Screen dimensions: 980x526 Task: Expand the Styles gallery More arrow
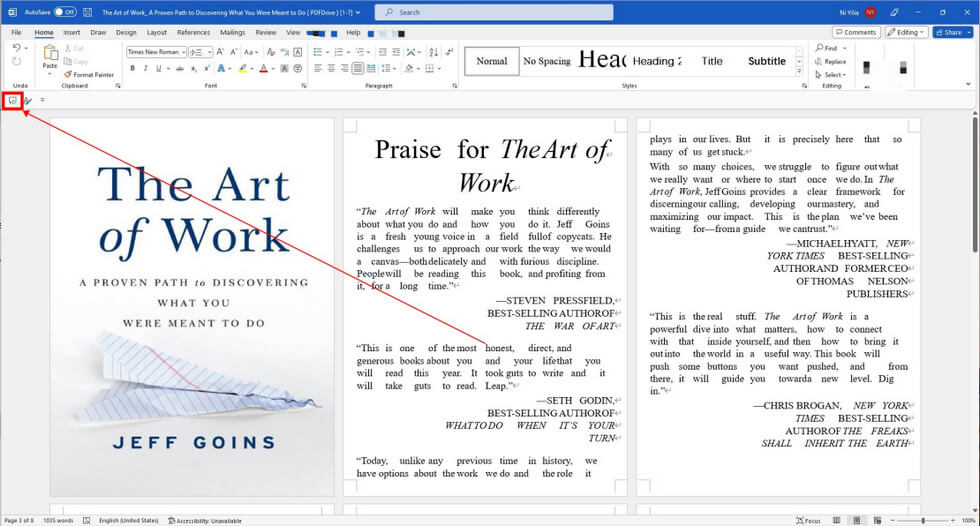799,72
